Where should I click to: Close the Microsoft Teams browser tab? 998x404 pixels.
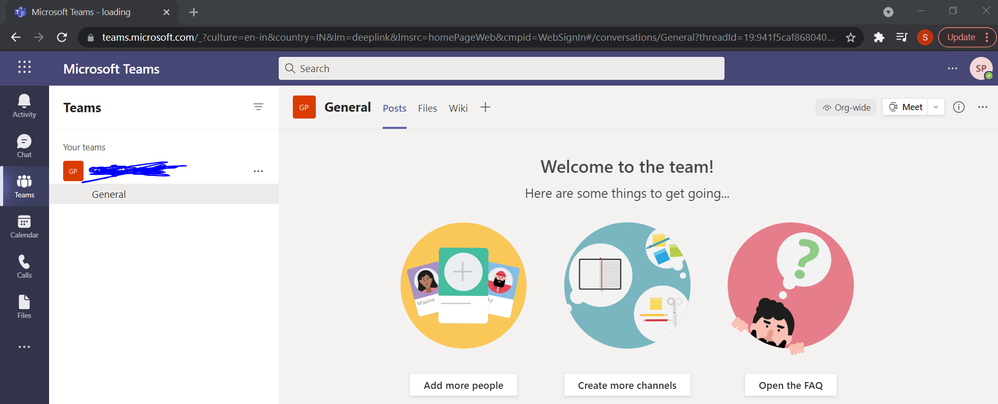(x=166, y=12)
